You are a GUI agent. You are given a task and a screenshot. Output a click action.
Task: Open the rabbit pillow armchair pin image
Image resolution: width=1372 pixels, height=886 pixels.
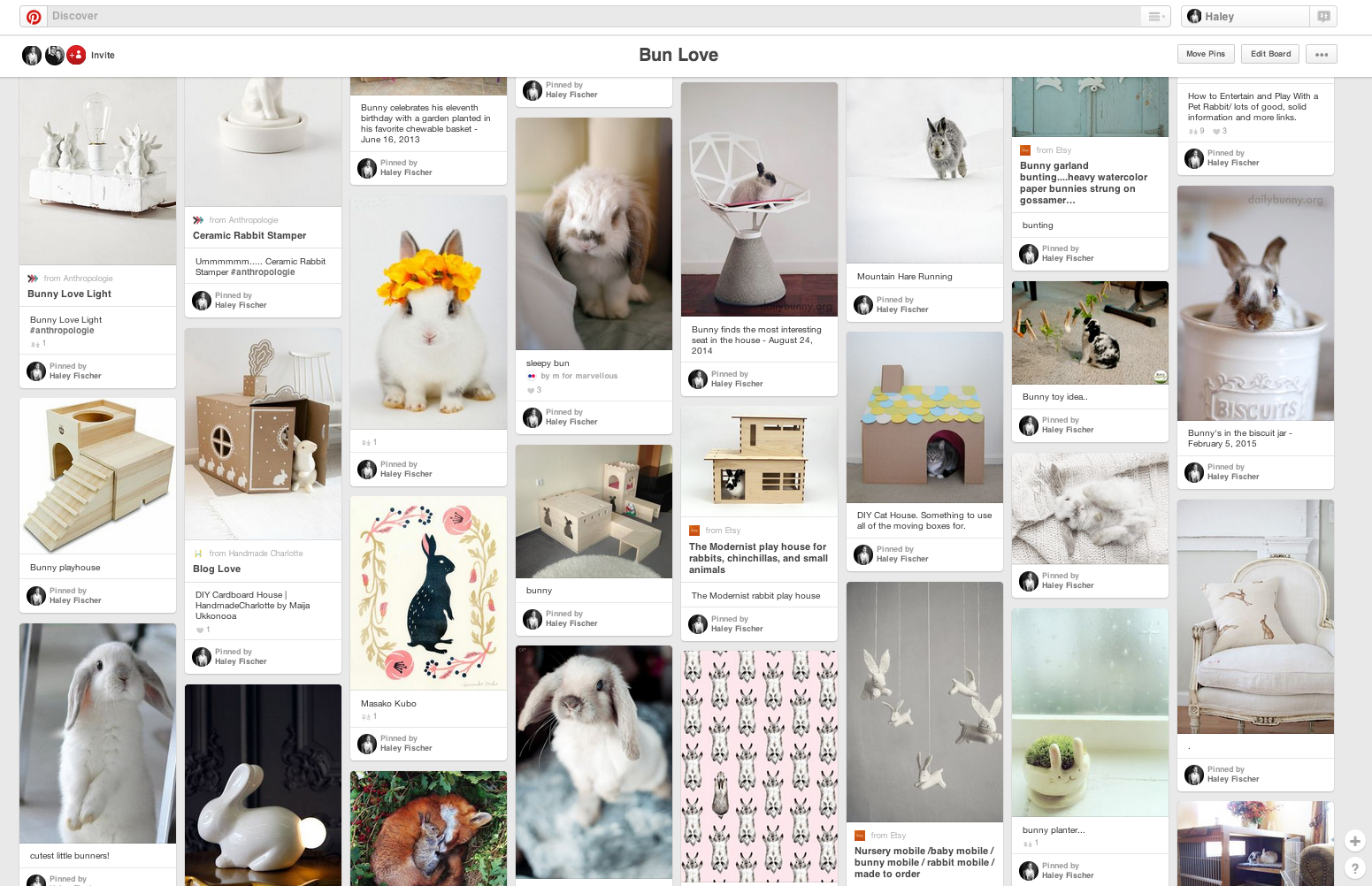1255,616
